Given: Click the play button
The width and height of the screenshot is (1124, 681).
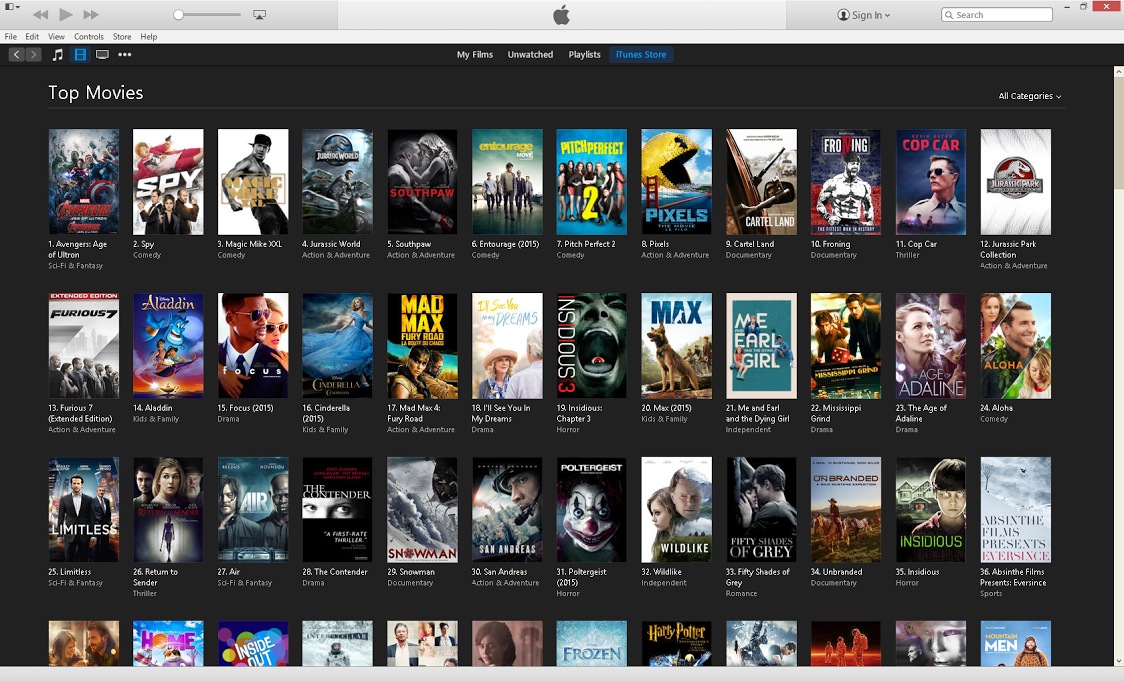Looking at the screenshot, I should tap(66, 14).
